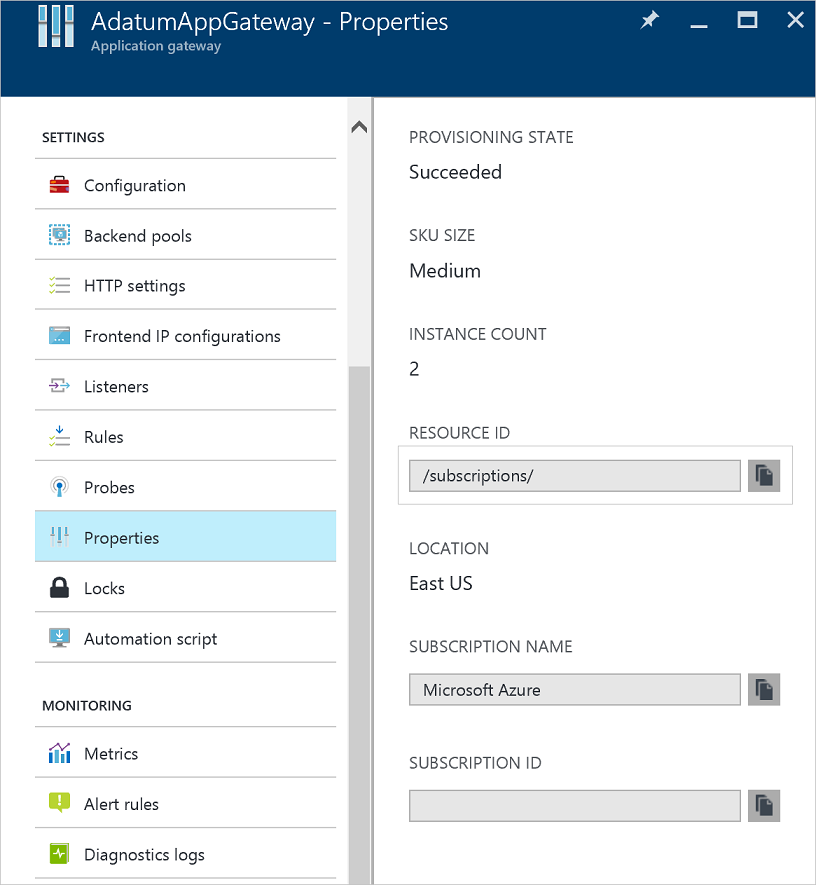Open Diagnostics logs via its green icon

tap(60, 854)
